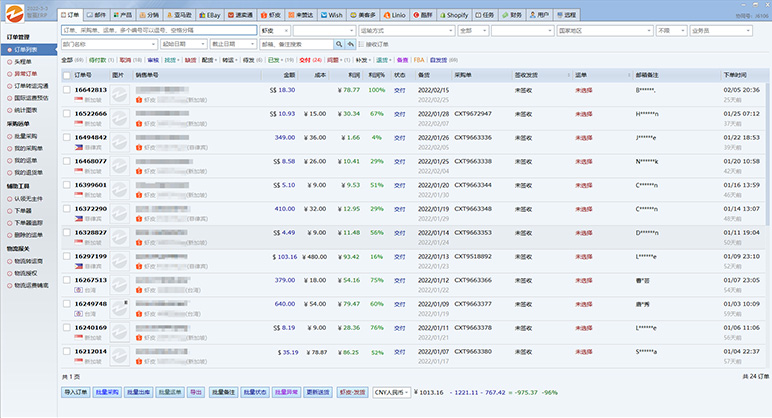
Task: Check the box for order 16642813
Action: coord(66,89)
